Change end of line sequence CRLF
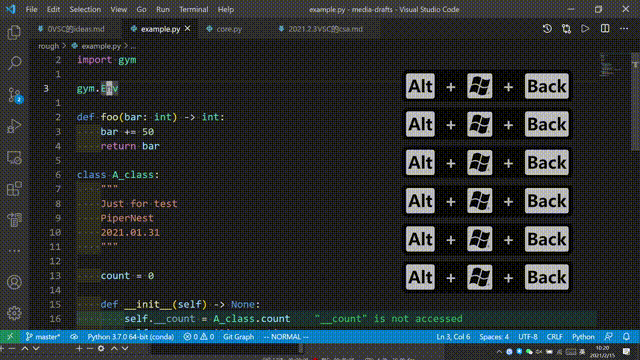Viewport: 640px width, 360px height. 554,337
